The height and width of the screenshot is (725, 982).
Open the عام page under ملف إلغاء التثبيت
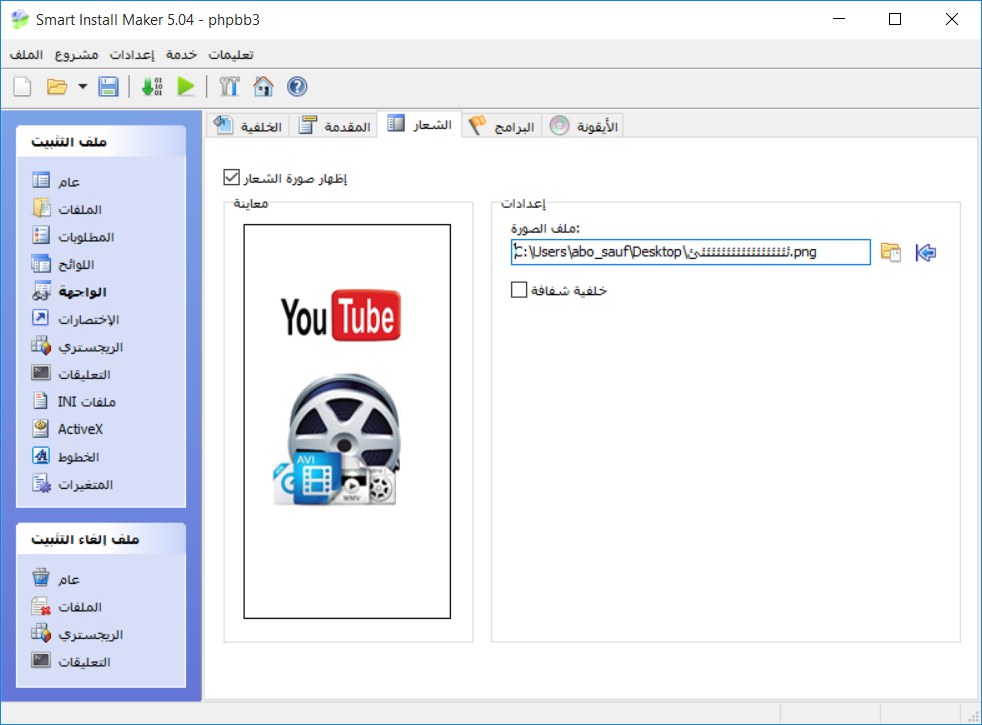pyautogui.click(x=56, y=579)
